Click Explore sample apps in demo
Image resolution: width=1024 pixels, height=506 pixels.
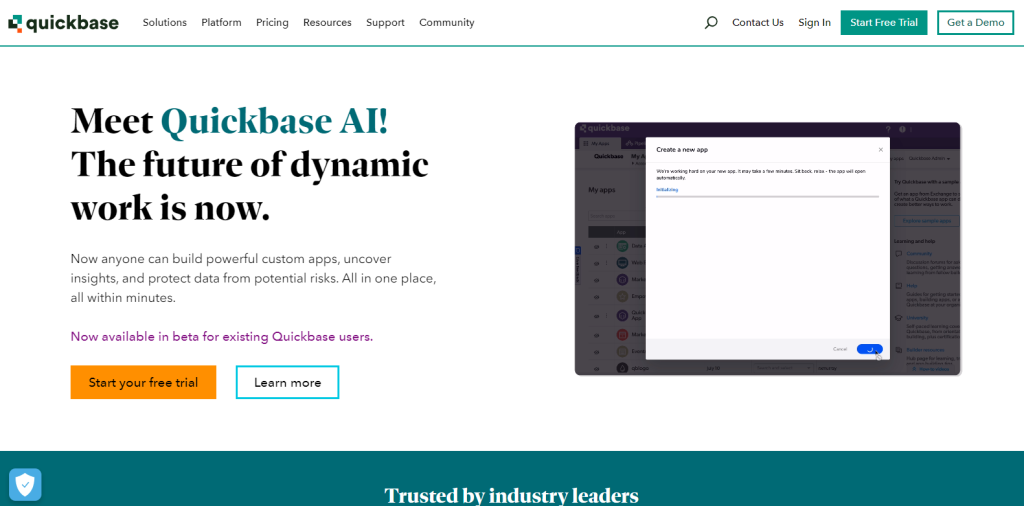pos(926,221)
